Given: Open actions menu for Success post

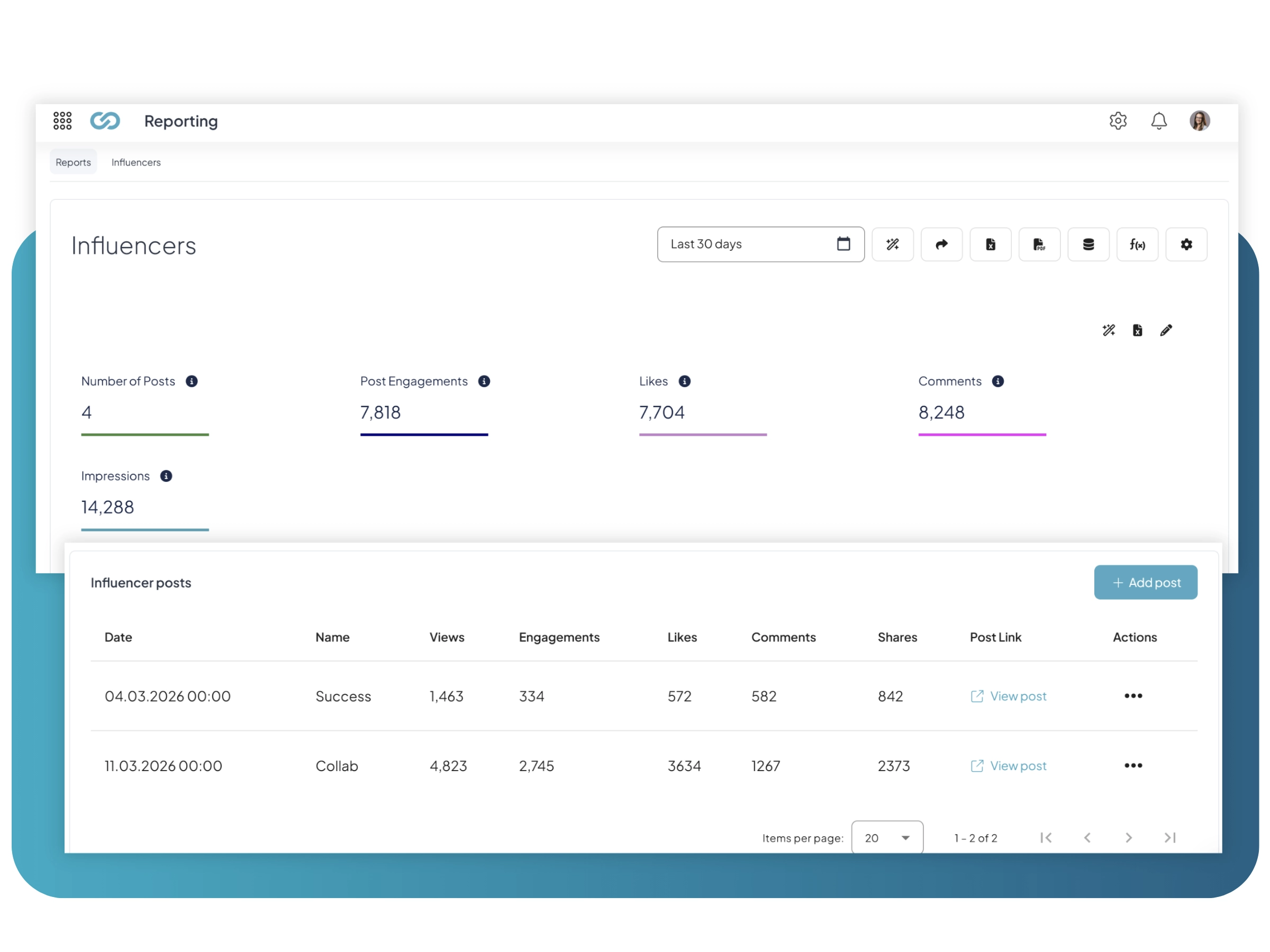Looking at the screenshot, I should (1133, 696).
